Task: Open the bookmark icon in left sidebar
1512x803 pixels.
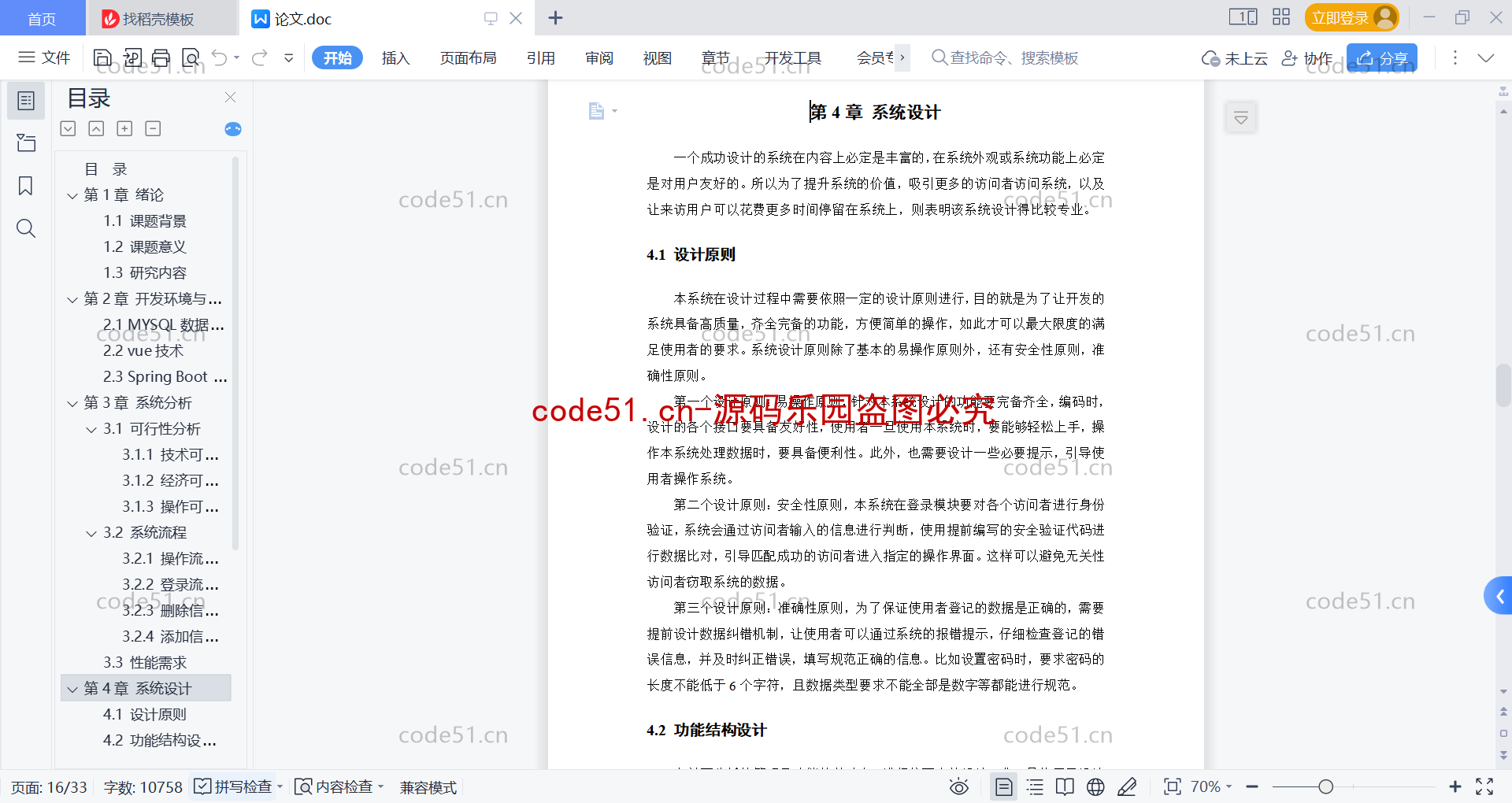Action: tap(26, 186)
